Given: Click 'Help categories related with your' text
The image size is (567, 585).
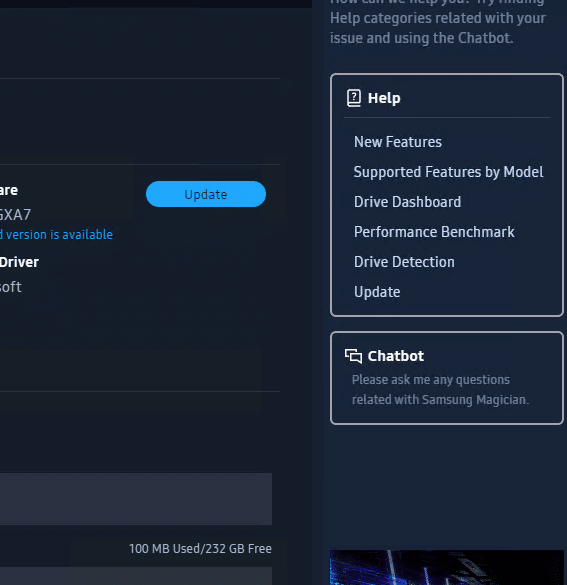Looking at the screenshot, I should point(438,18).
